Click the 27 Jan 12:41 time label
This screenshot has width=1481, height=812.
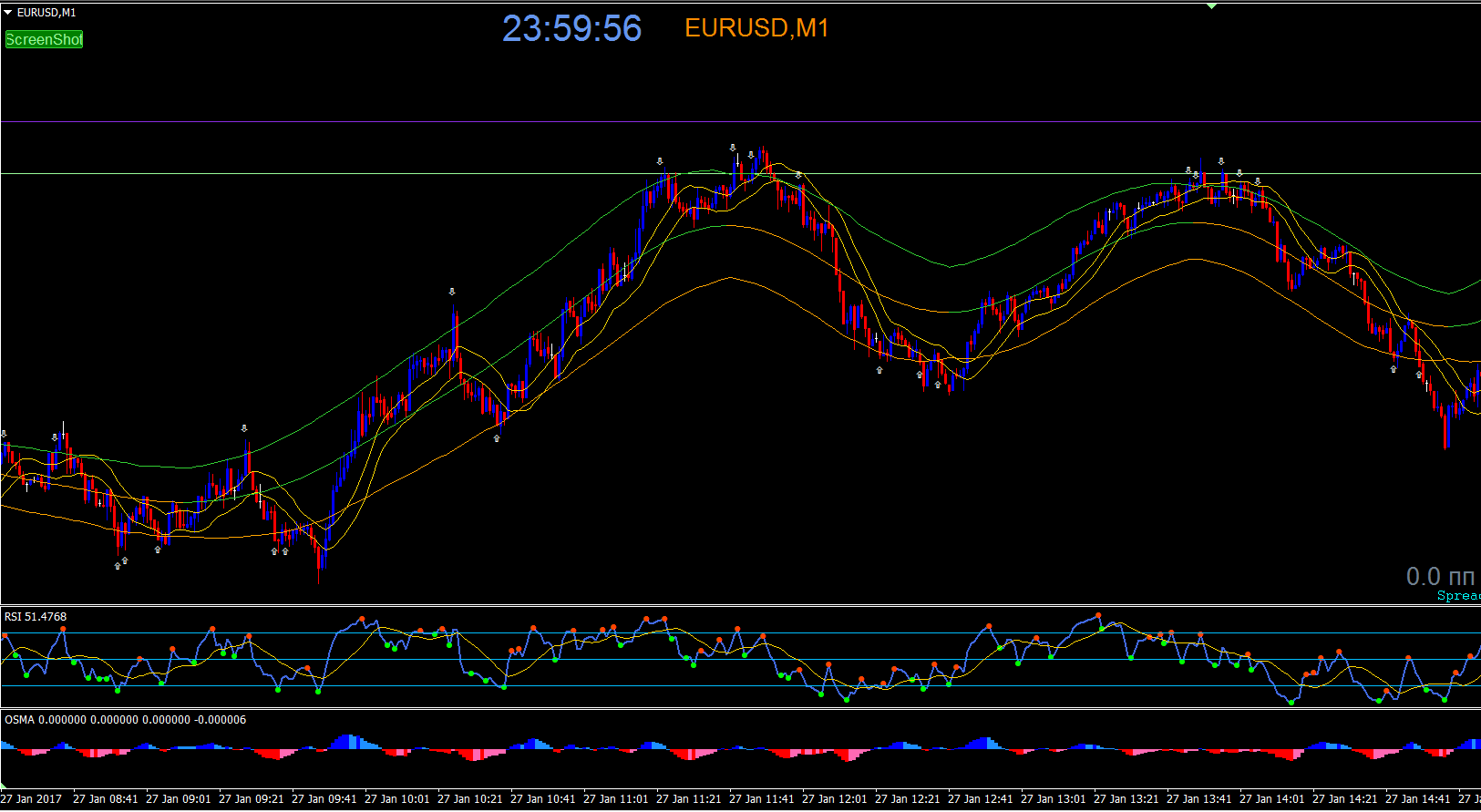pos(981,799)
